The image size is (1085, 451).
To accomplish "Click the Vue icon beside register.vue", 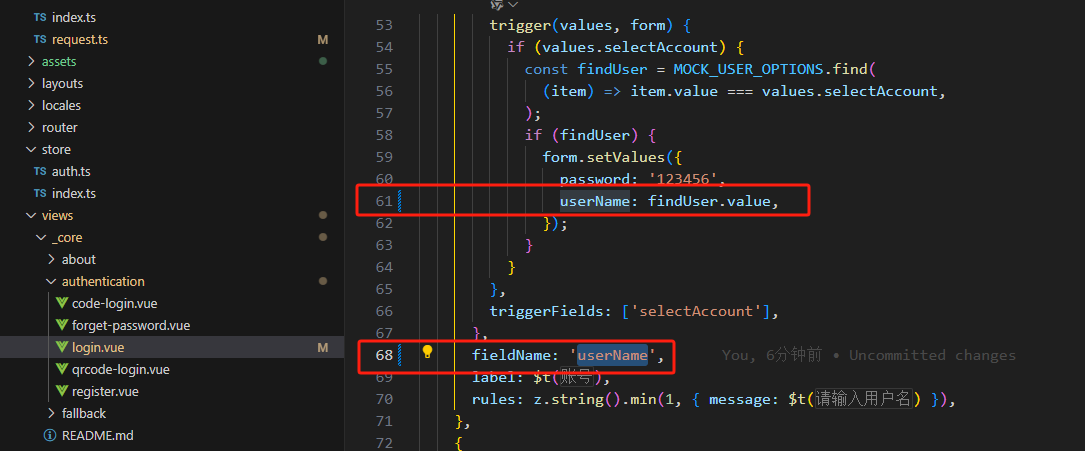I will 61,391.
